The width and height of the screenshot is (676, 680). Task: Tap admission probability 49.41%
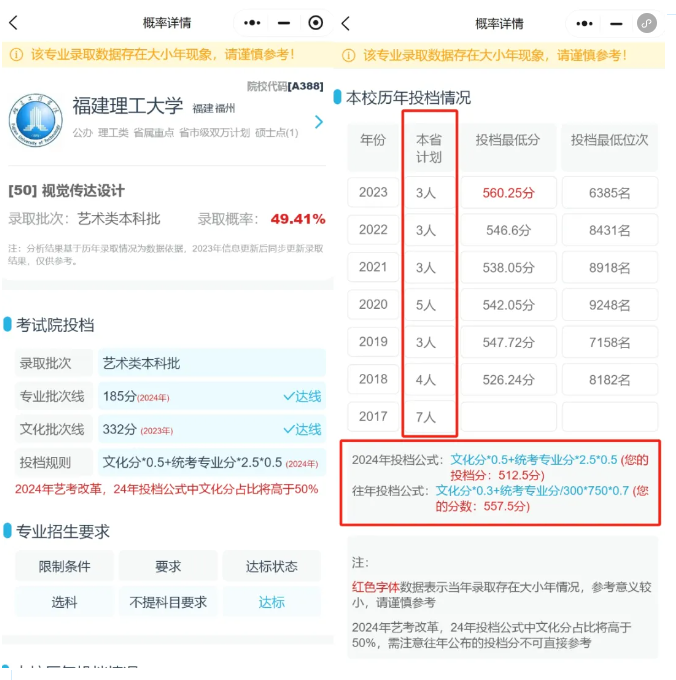click(x=297, y=219)
